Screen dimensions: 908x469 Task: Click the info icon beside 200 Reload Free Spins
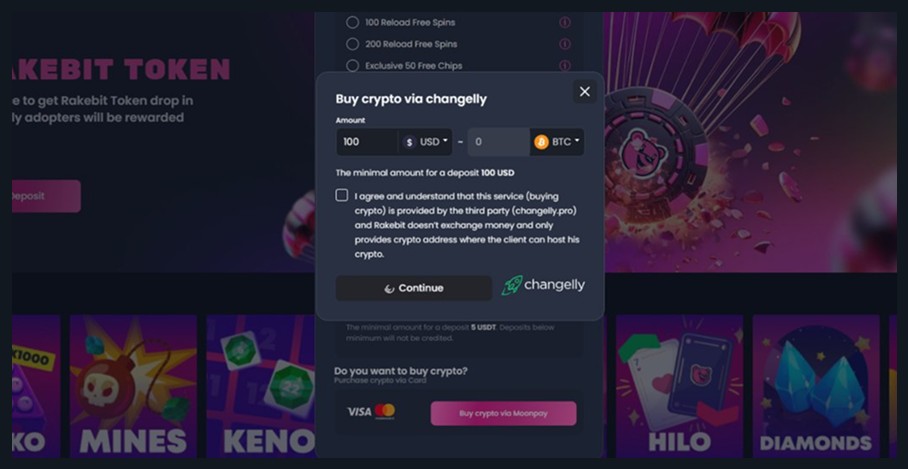click(x=565, y=44)
